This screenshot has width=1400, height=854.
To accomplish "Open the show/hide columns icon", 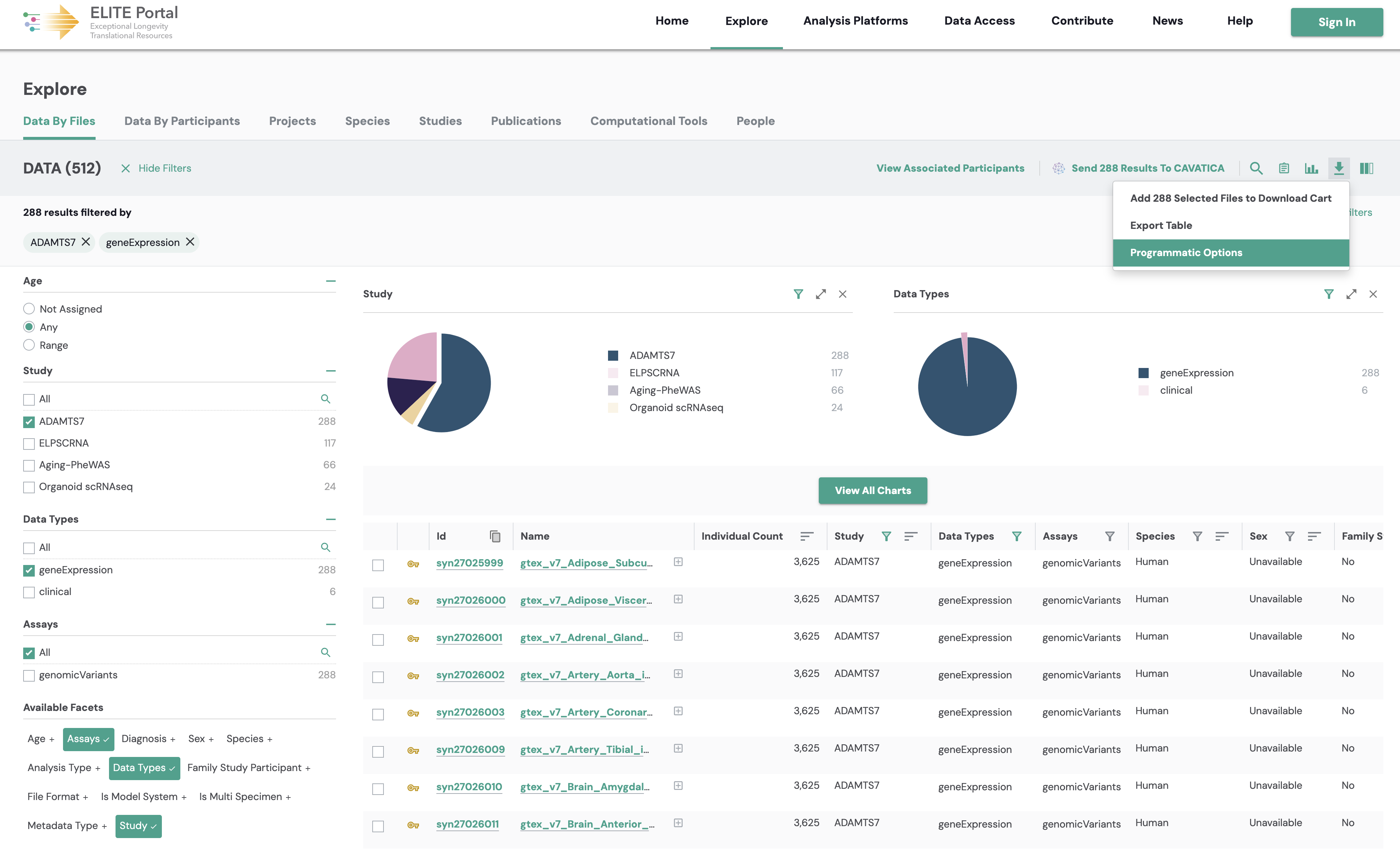I will click(1366, 168).
